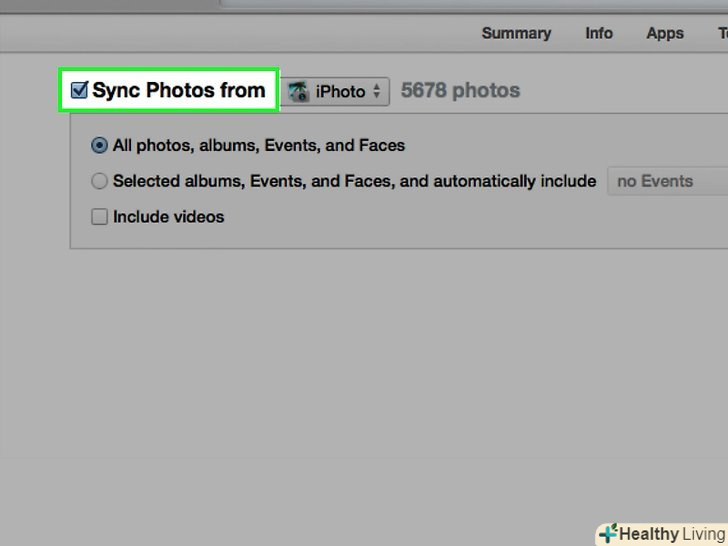Click the iPhoto application icon
728x546 pixels.
coord(298,91)
